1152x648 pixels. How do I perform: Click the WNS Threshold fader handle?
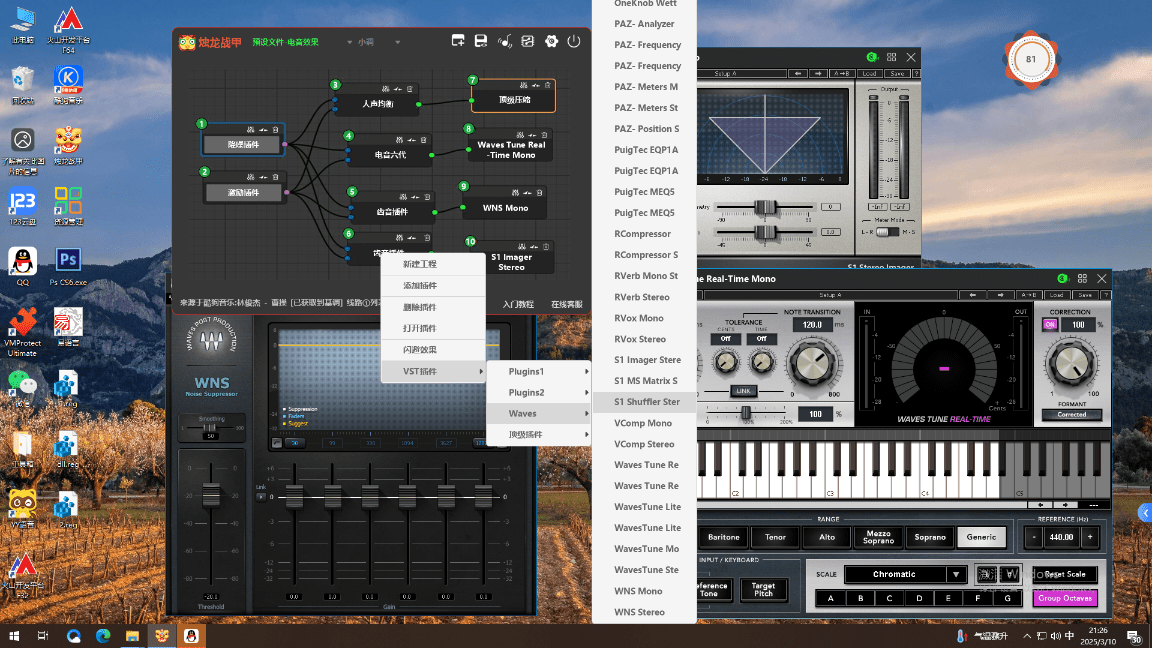coord(211,494)
